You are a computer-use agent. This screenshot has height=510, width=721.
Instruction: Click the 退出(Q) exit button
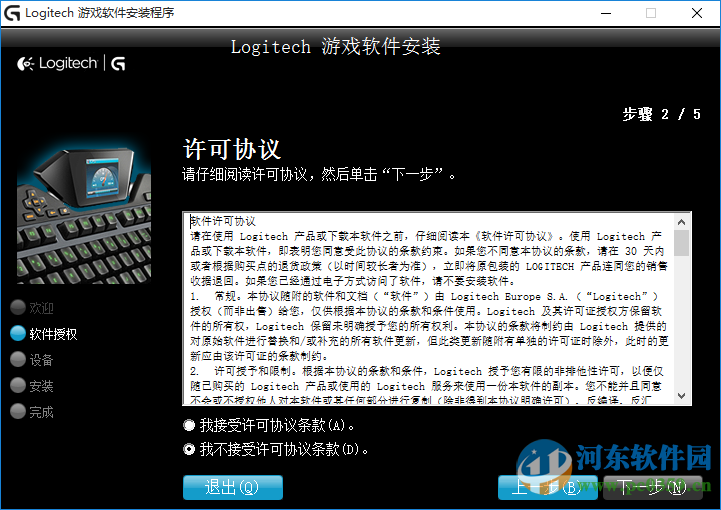pyautogui.click(x=233, y=487)
